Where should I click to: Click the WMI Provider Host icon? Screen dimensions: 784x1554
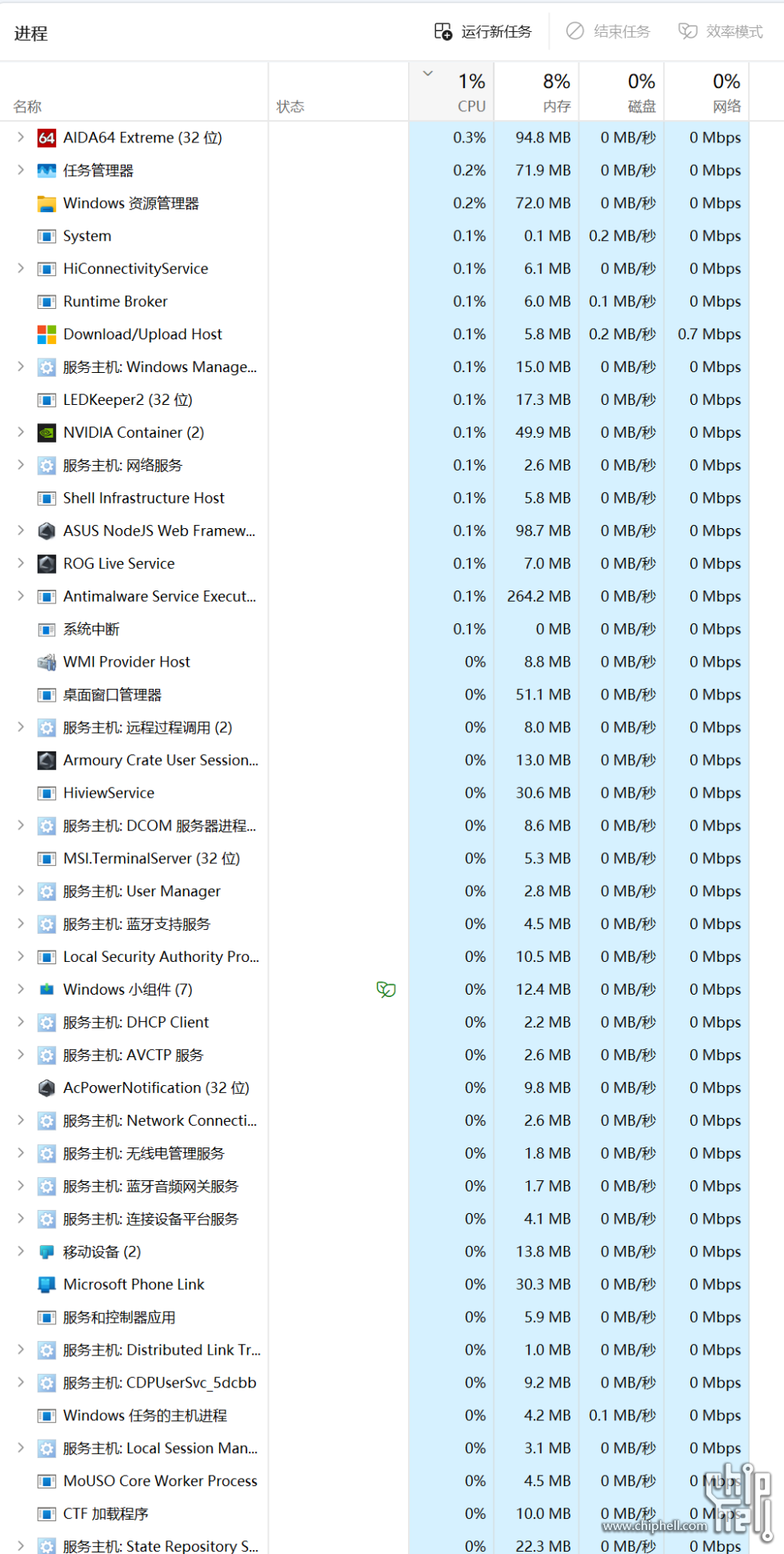(x=47, y=663)
